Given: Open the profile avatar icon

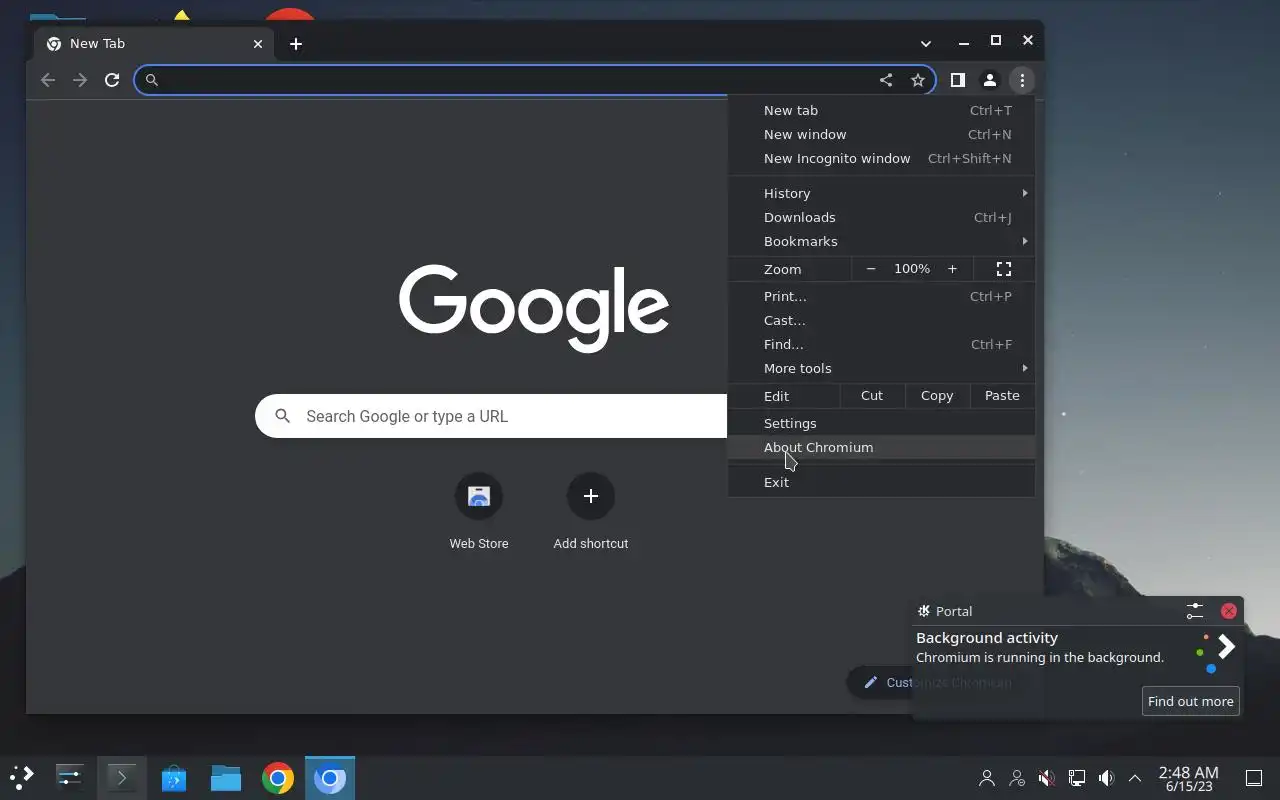Looking at the screenshot, I should click(989, 80).
